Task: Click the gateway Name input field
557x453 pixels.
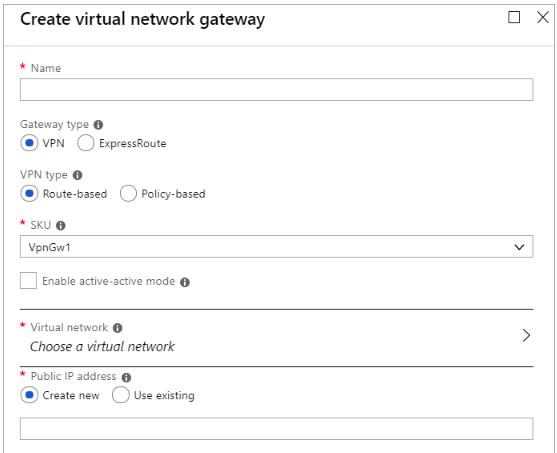Action: point(276,90)
